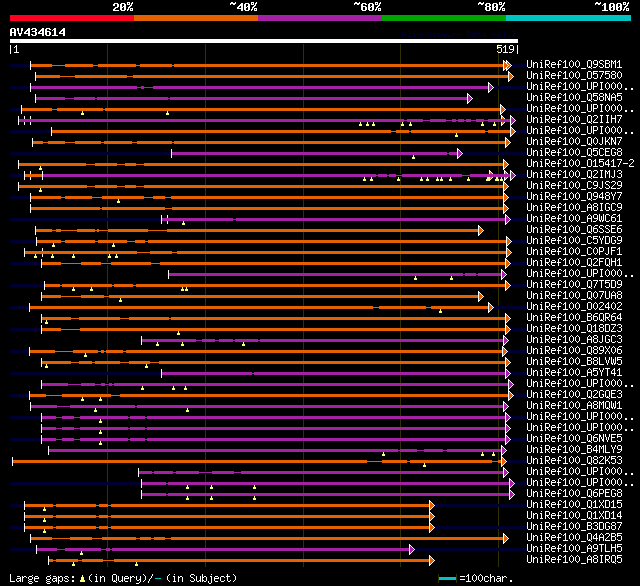Open hit UniRef100_Q58NA5
The width and height of the screenshot is (640, 586).
pos(574,98)
